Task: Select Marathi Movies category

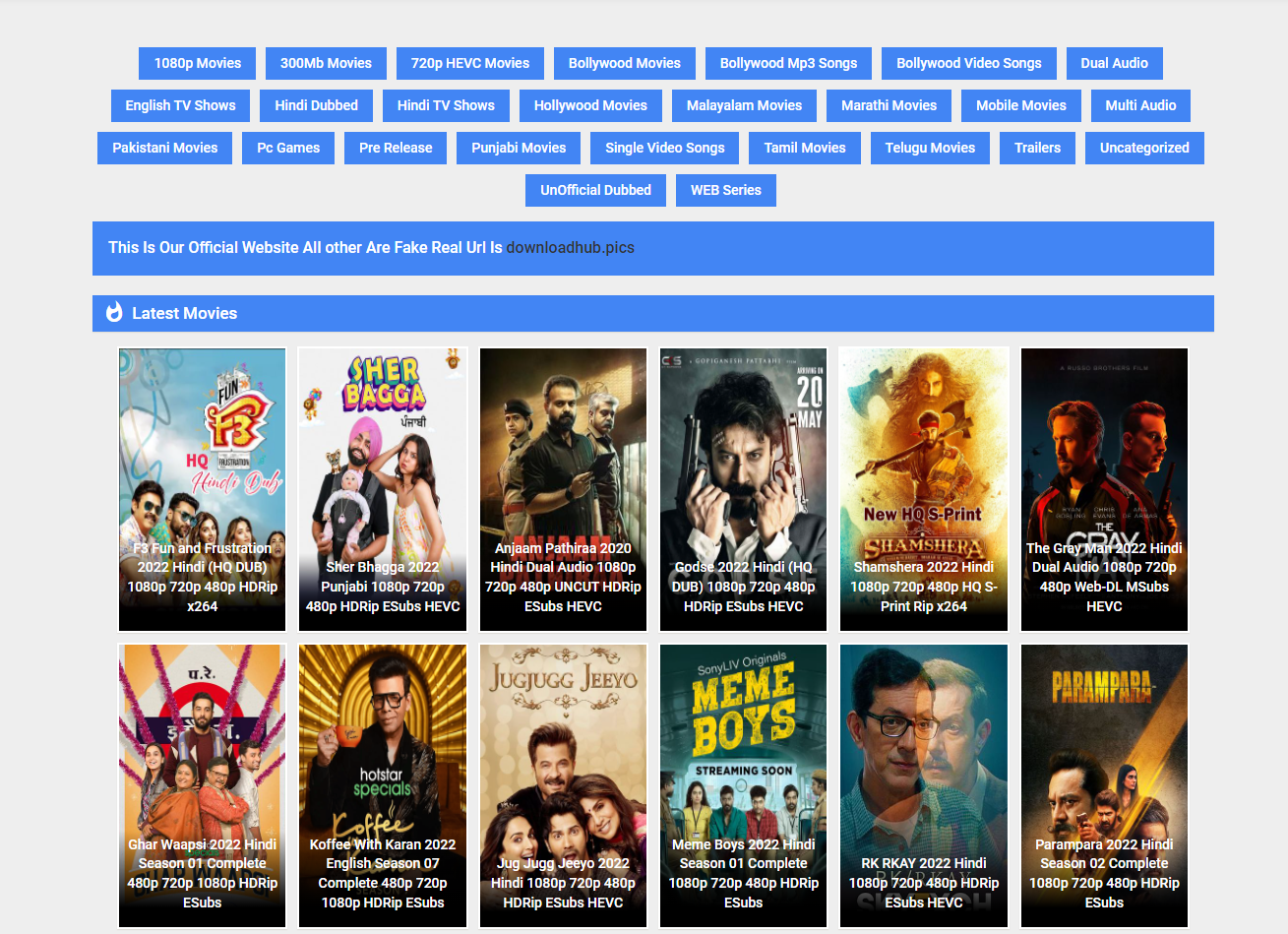Action: [889, 105]
